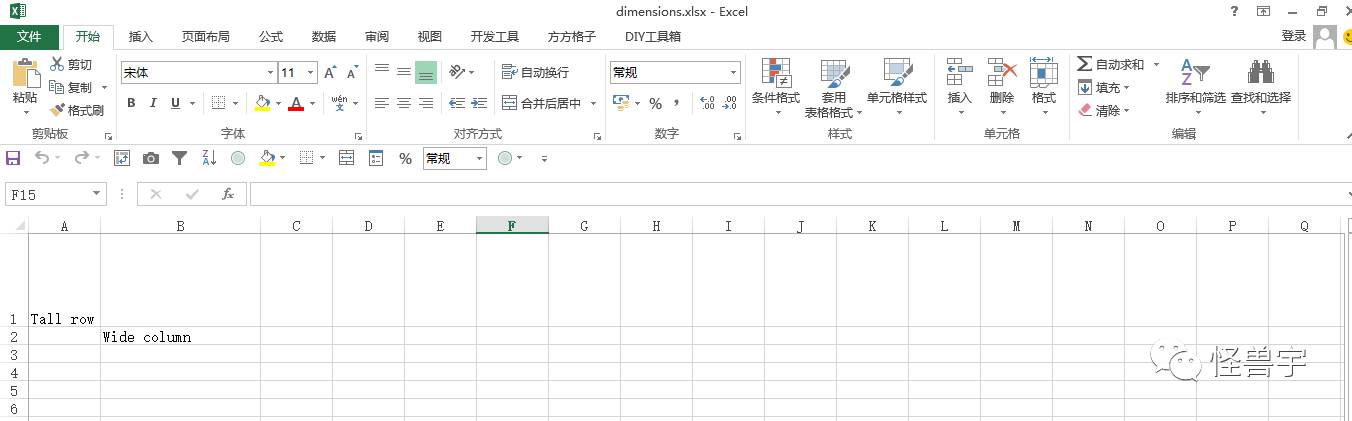Open the Clear (清除) dropdown

1104,111
